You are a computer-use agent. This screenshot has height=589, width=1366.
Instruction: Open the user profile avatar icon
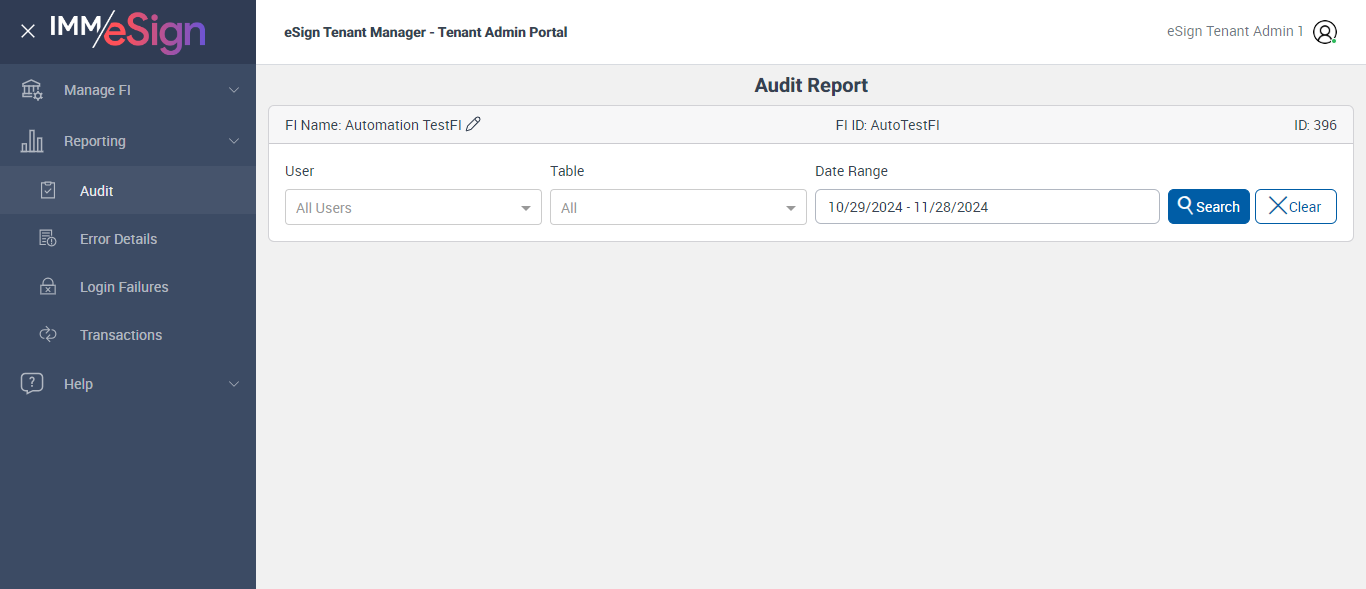click(1325, 32)
